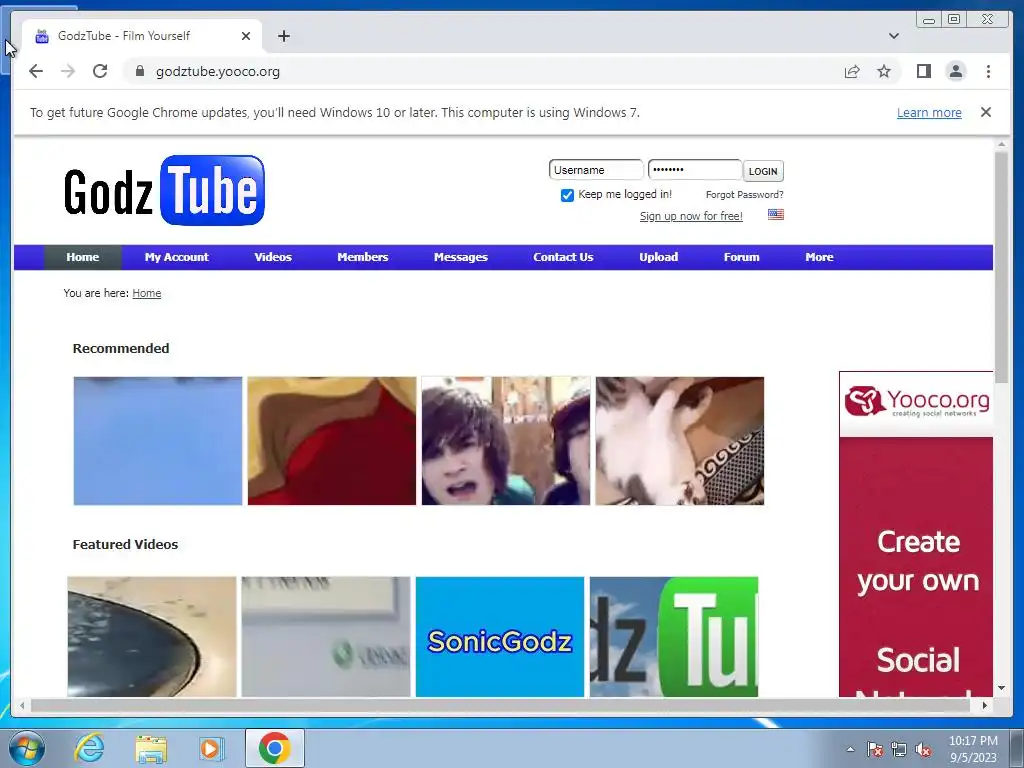Open Chrome's three-dot menu

(988, 71)
